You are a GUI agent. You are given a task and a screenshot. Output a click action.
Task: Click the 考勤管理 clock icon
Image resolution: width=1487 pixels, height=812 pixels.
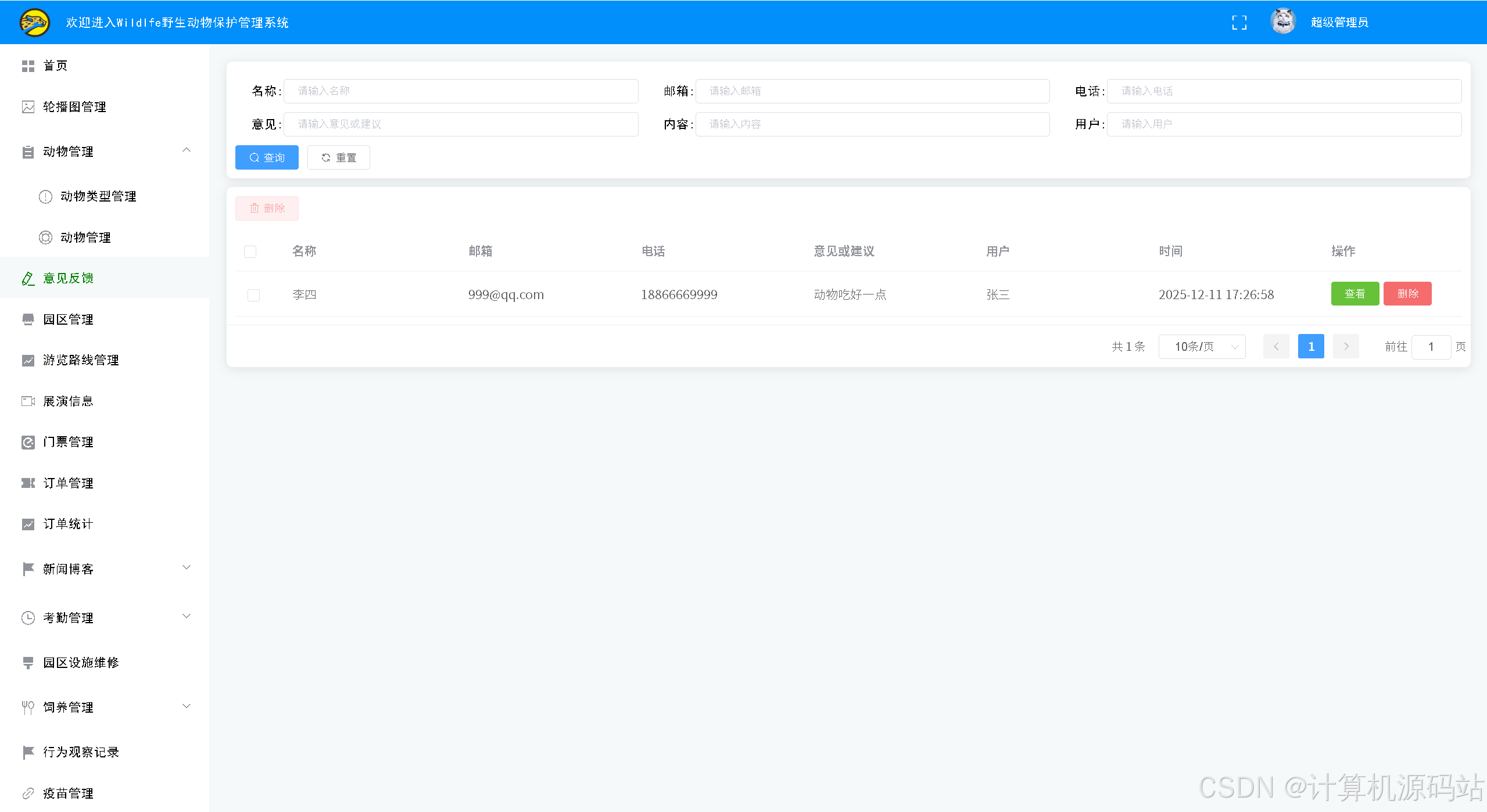[28, 618]
